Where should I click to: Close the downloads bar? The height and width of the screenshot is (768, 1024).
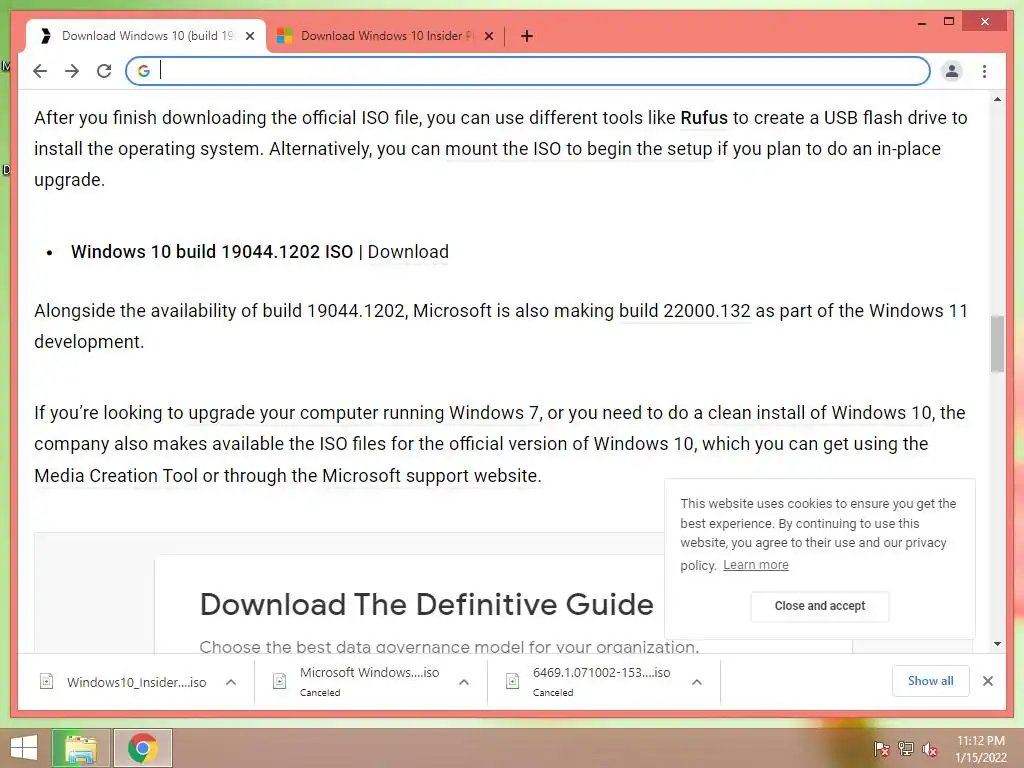987,681
